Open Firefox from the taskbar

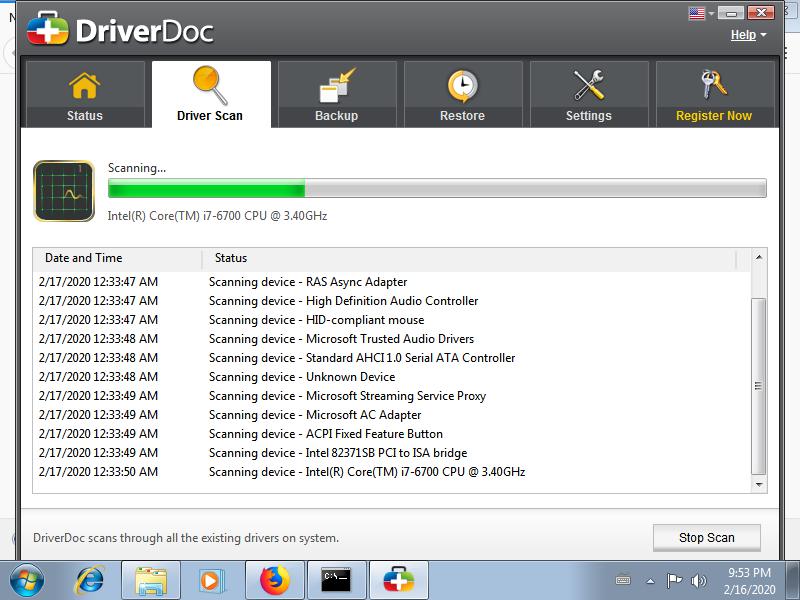(x=274, y=581)
